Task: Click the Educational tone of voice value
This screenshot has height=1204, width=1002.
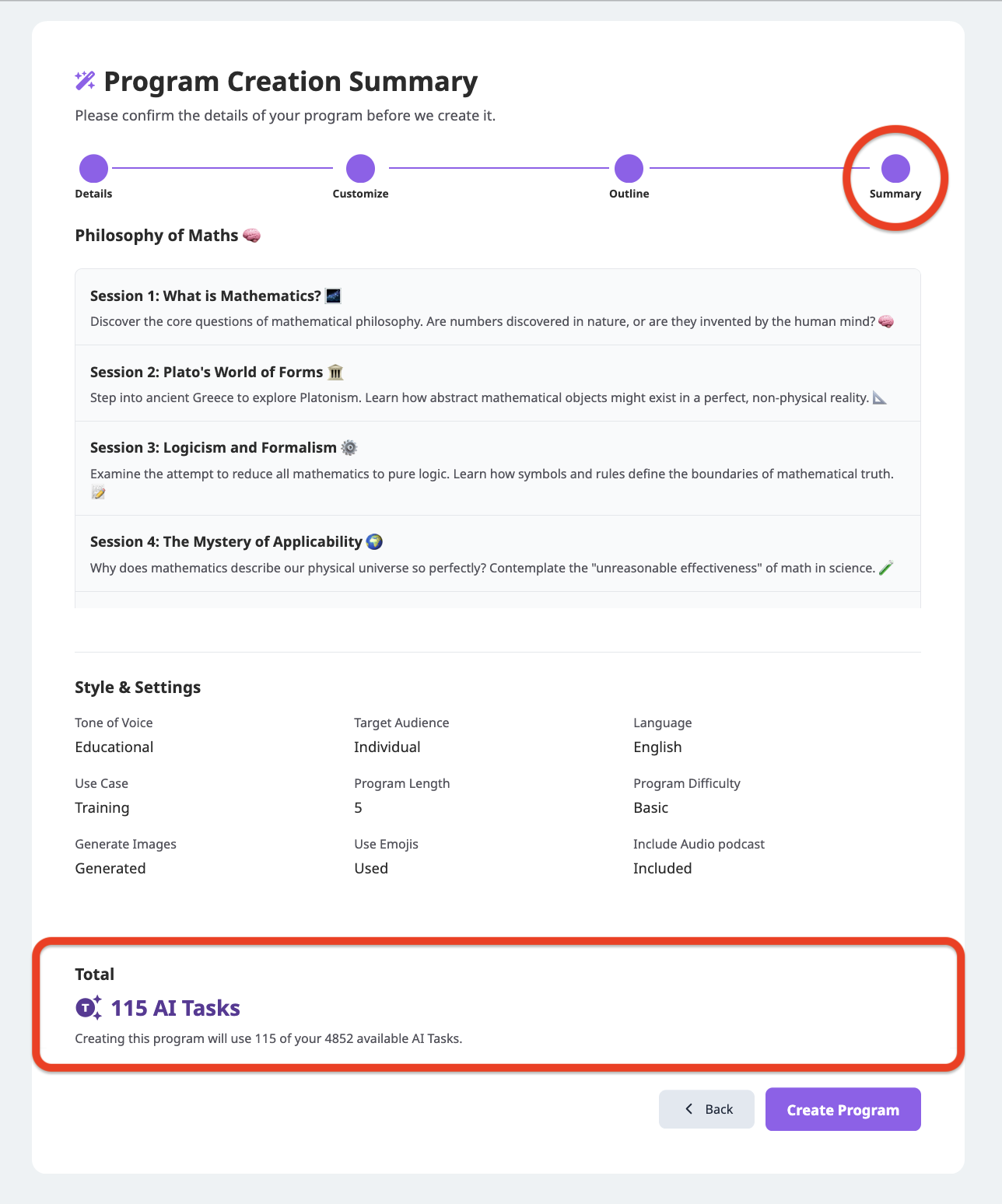Action: (114, 747)
